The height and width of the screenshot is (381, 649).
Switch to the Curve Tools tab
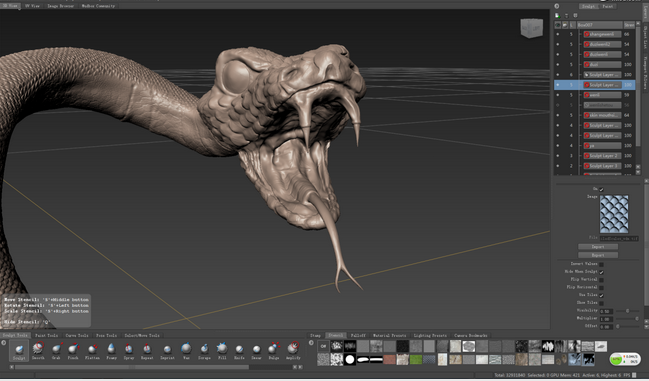click(77, 335)
